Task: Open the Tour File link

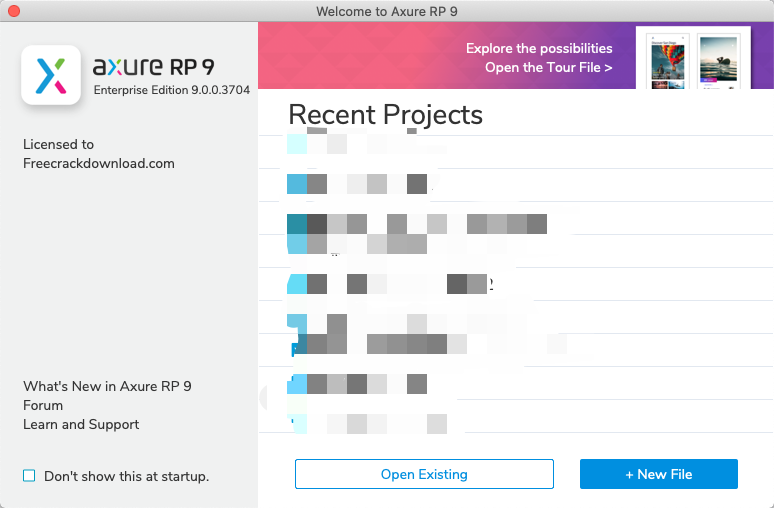Action: [x=548, y=68]
